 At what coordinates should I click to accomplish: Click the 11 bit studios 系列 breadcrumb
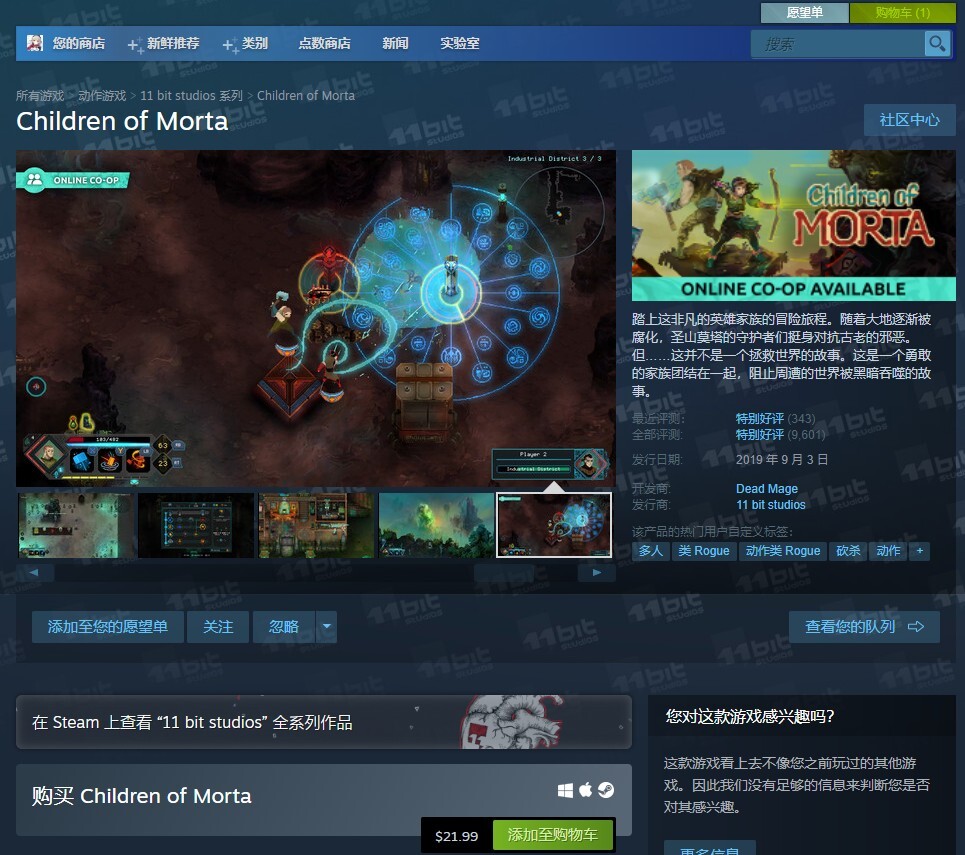point(191,96)
